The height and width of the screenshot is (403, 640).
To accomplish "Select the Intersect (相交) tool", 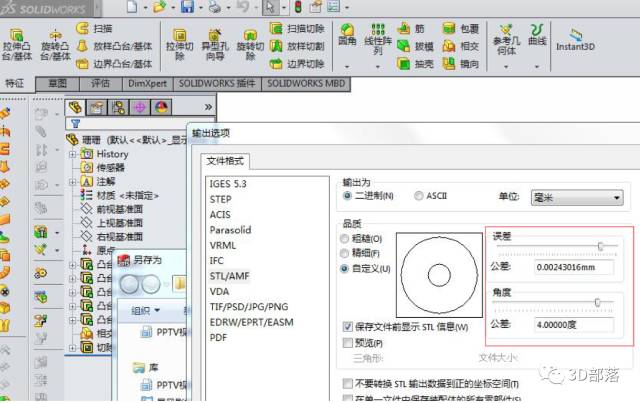I will pyautogui.click(x=461, y=46).
